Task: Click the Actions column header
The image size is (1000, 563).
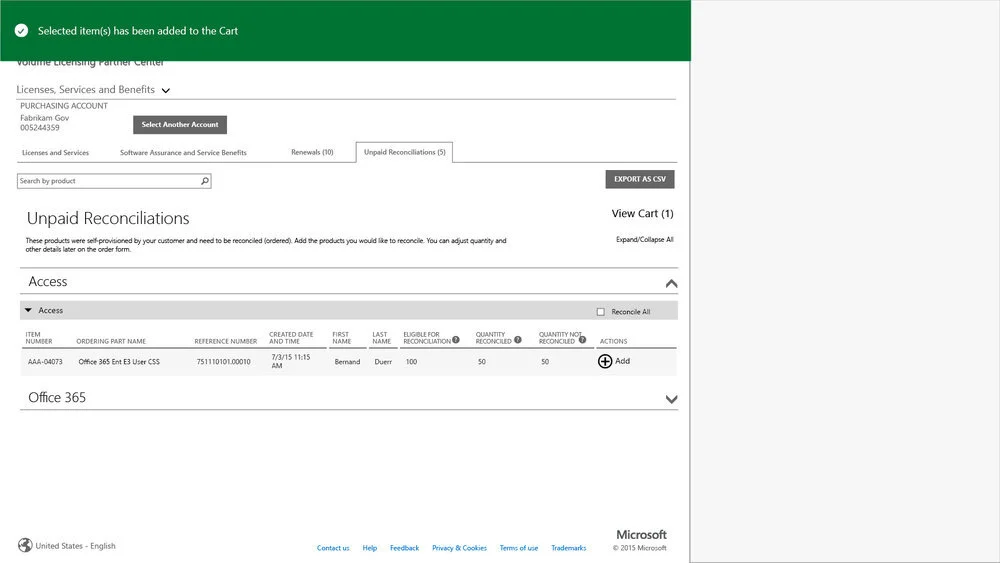Action: (614, 342)
